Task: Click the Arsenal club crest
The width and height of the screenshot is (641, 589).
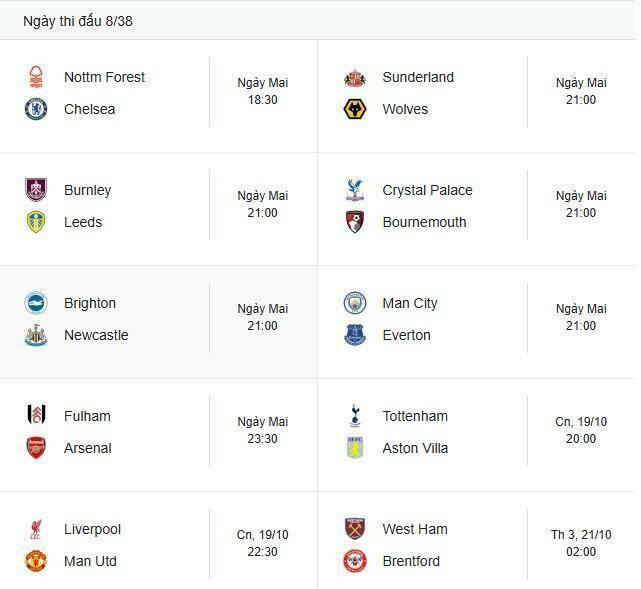Action: click(36, 448)
